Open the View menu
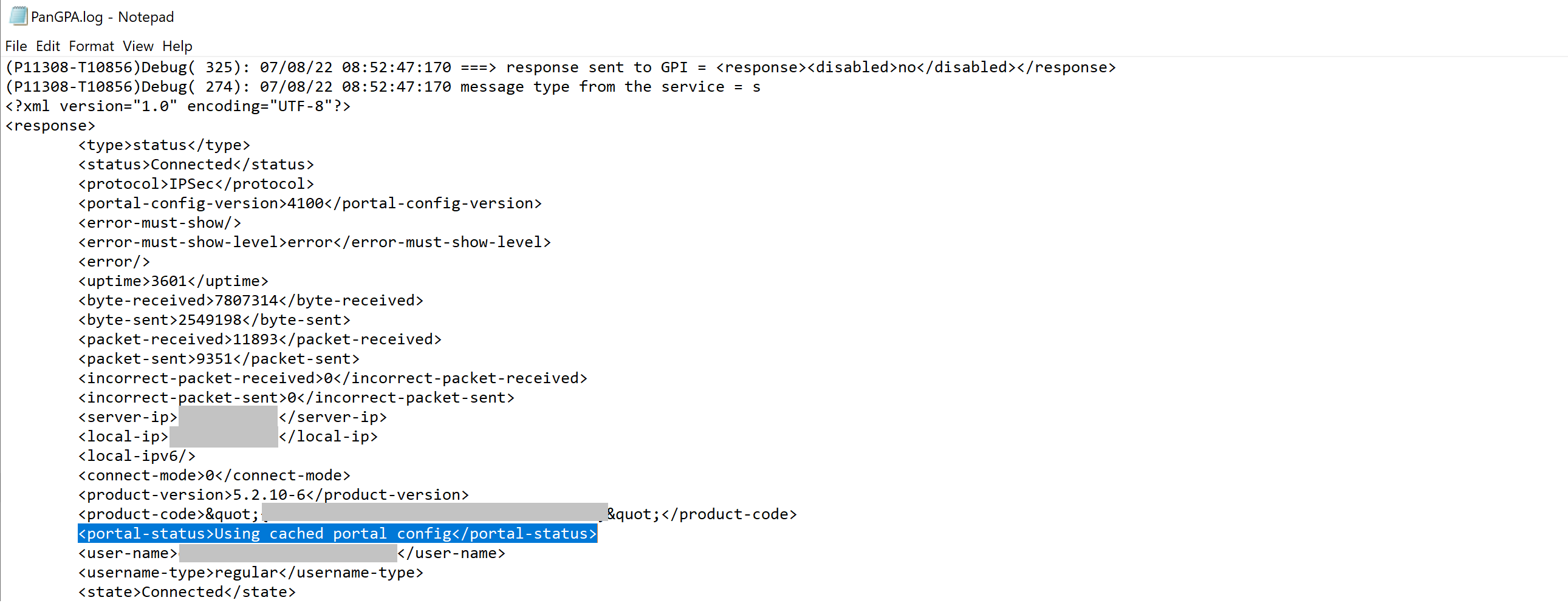Viewport: 1568px width, 603px height. click(137, 46)
